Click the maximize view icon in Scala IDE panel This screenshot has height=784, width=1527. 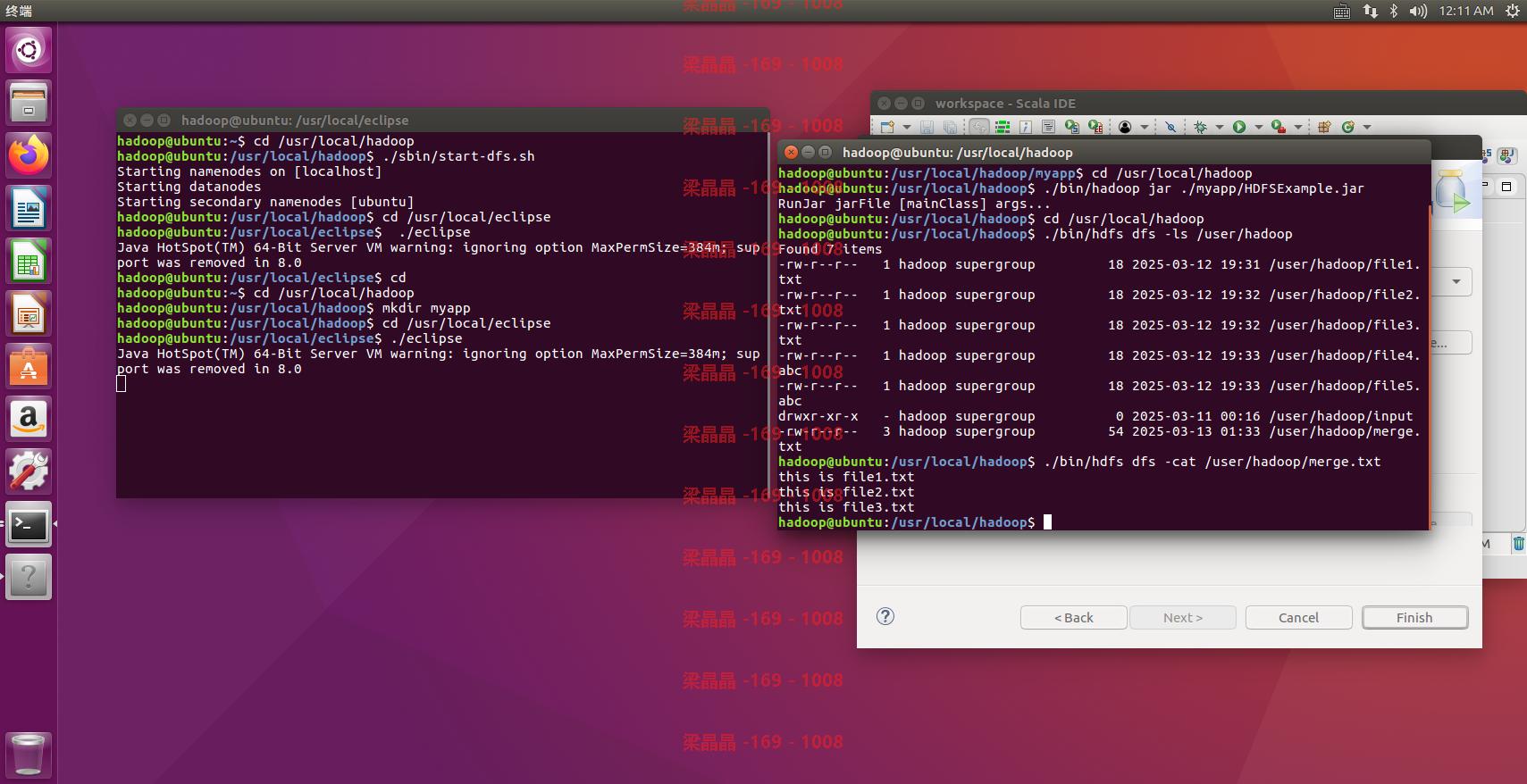pos(1506,187)
